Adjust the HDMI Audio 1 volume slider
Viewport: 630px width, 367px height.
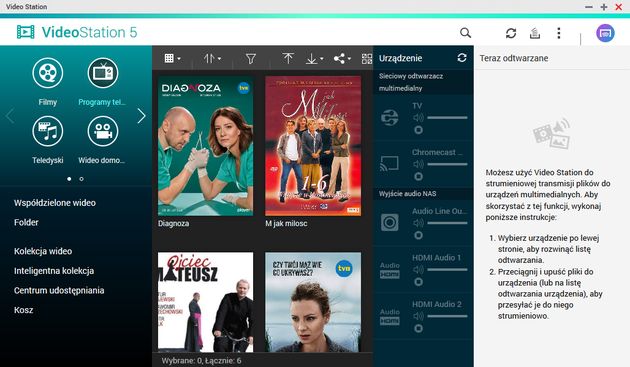(447, 270)
